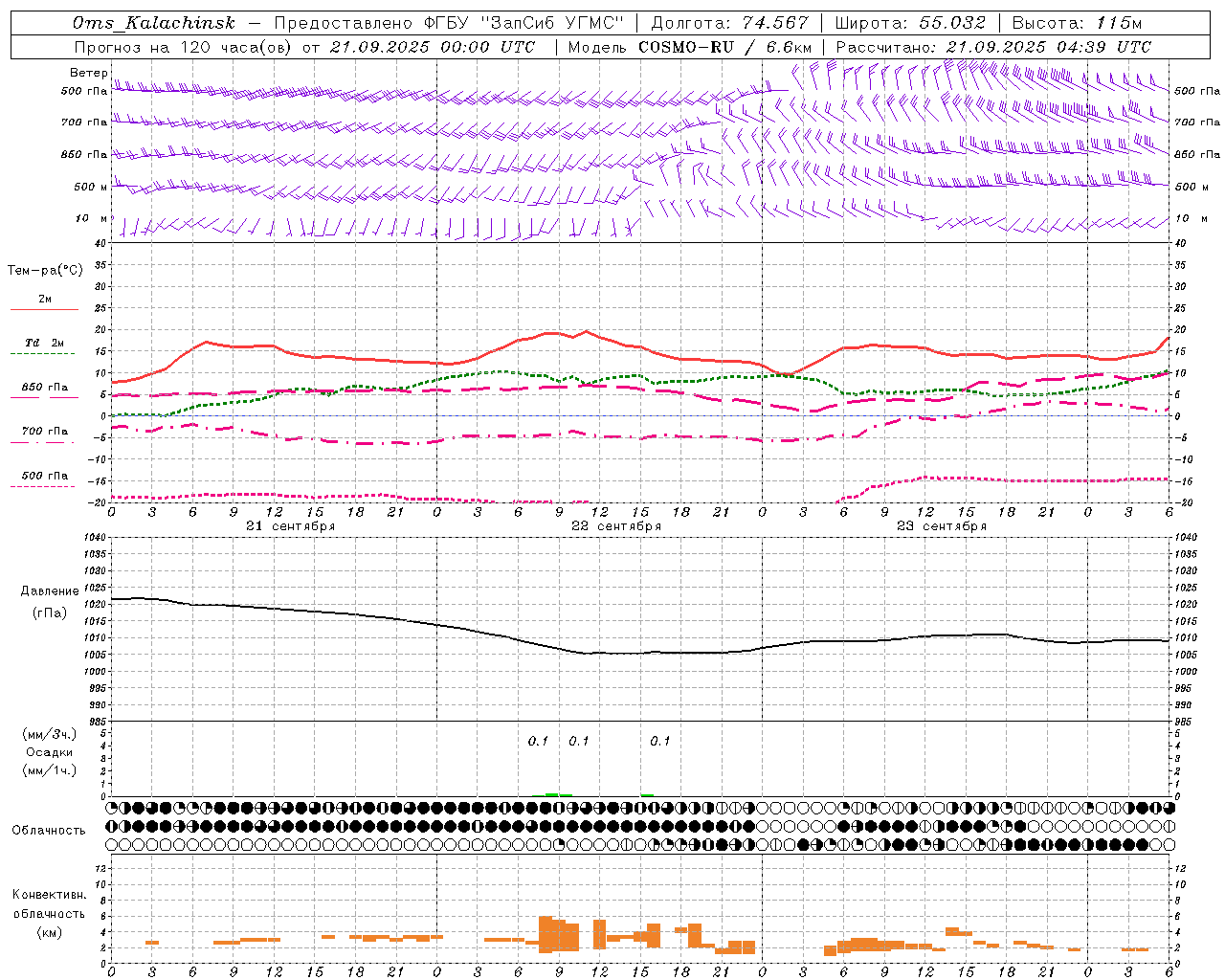
Task: Click the '(км)' convective cloud height unit
Action: pyautogui.click(x=50, y=932)
